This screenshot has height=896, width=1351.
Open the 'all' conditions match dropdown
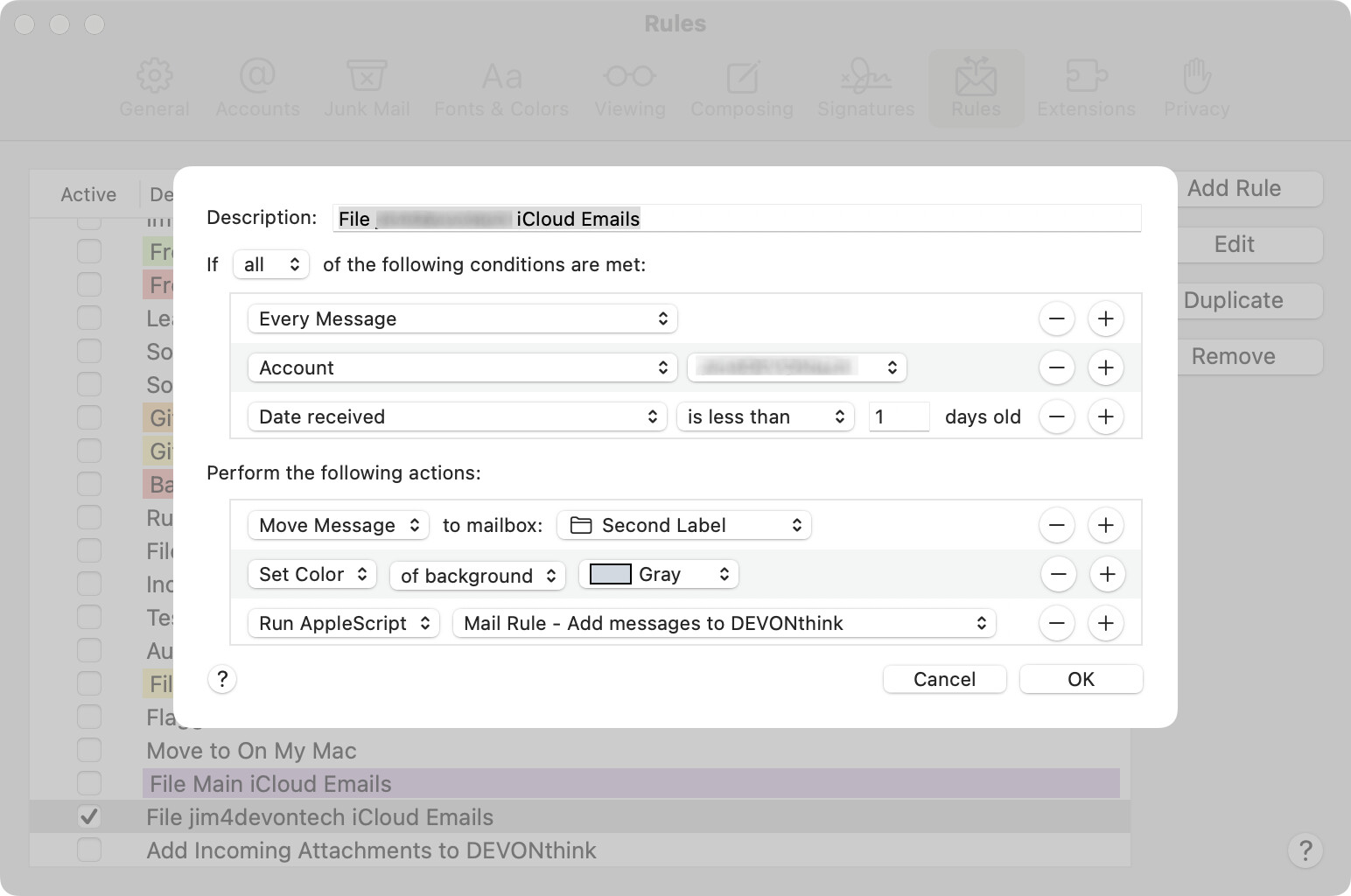point(271,264)
